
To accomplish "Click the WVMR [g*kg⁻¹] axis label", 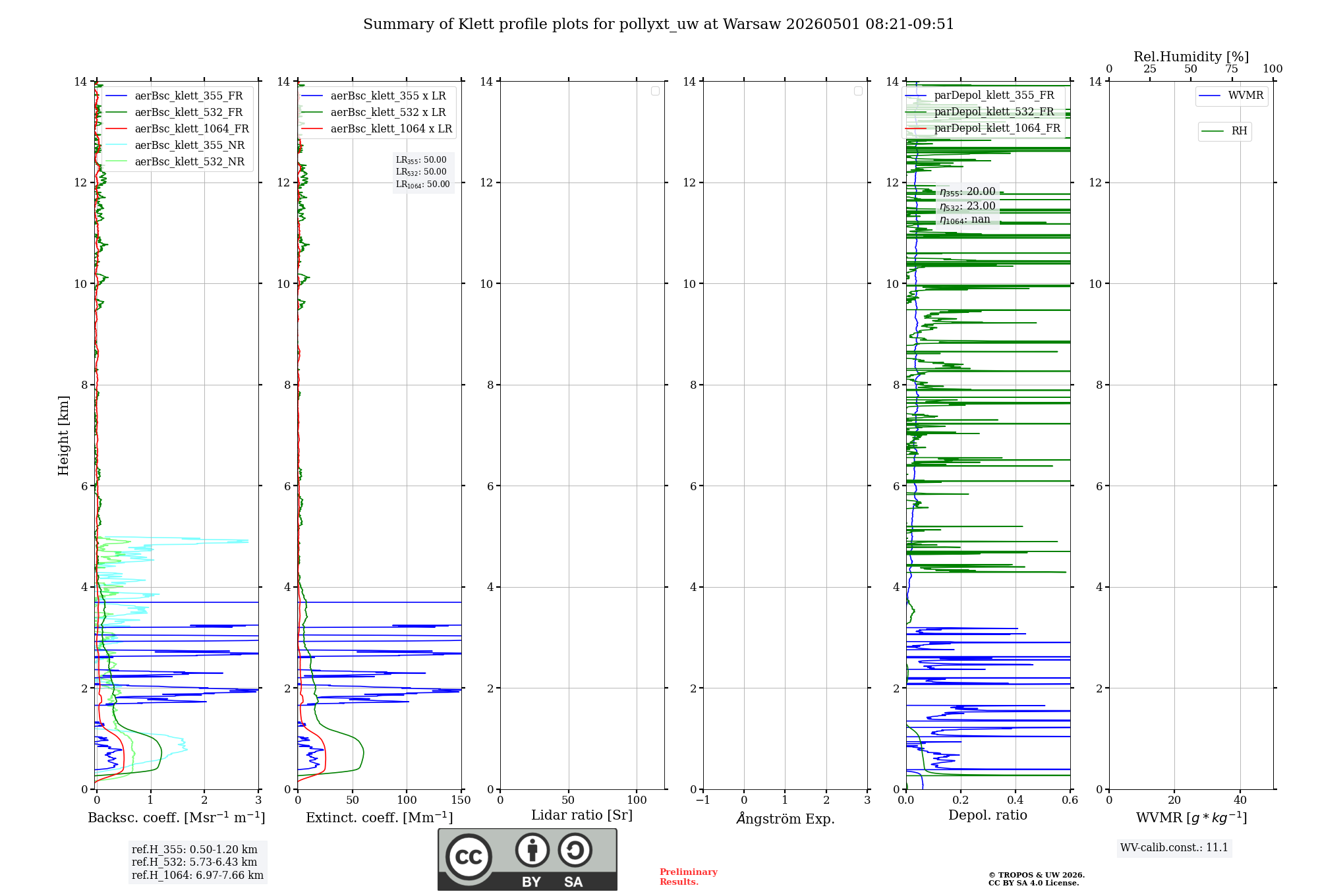I will [x=1191, y=818].
